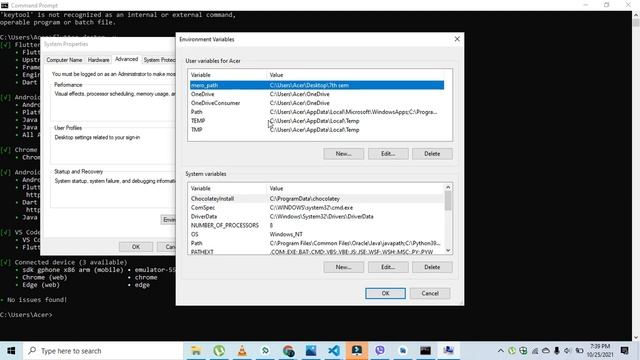Click New under System variables
Viewport: 640px width, 360px height.
point(343,267)
